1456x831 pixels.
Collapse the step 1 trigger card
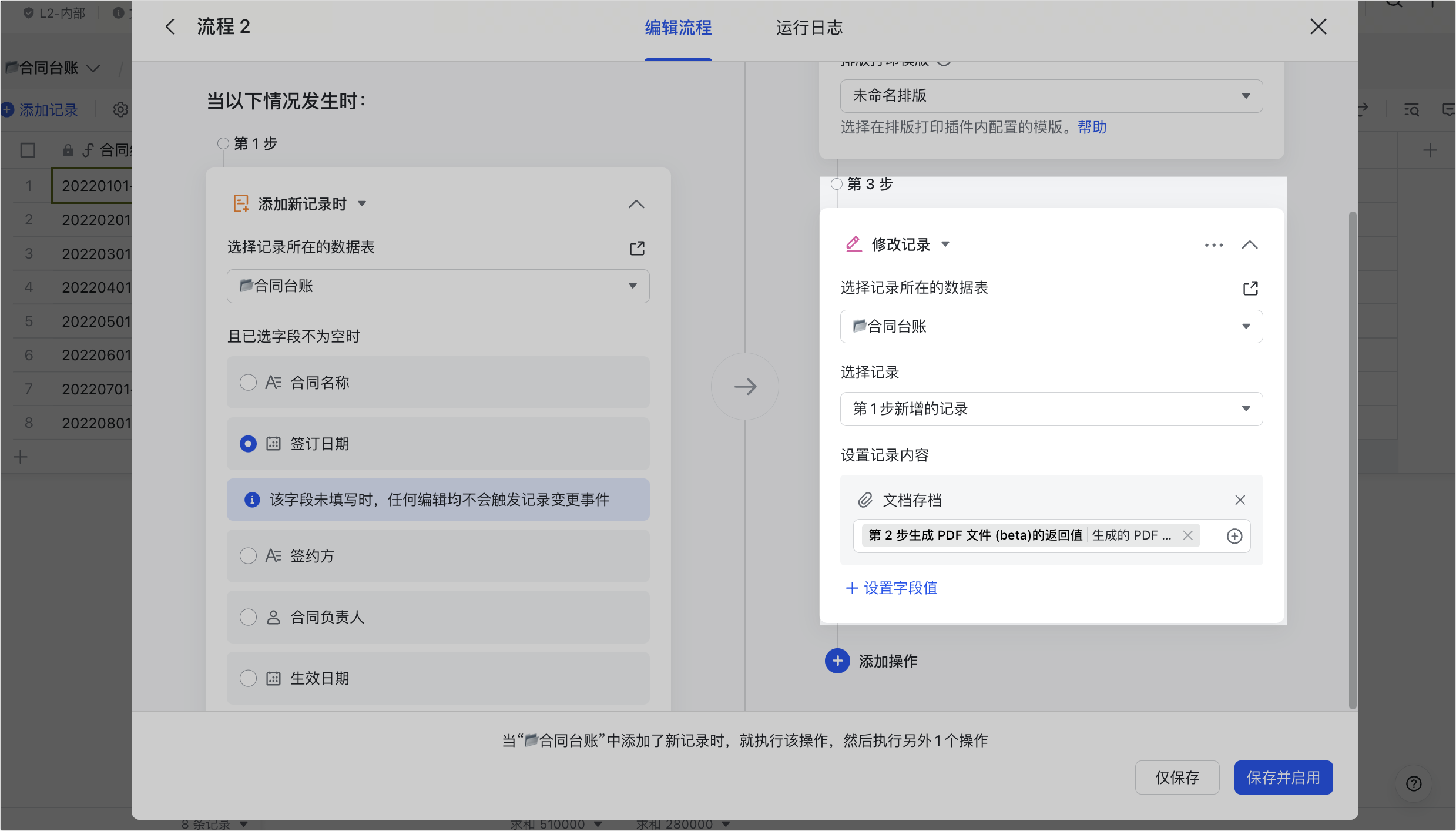pos(636,204)
